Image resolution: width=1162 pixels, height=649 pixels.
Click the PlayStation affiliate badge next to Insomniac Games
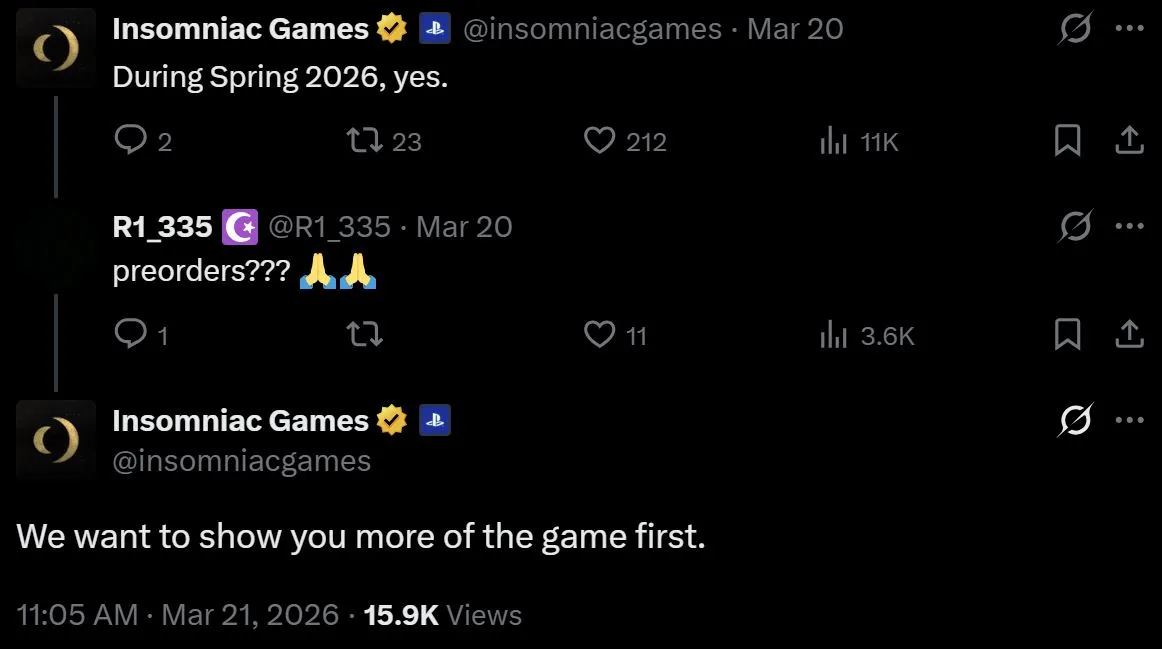433,28
